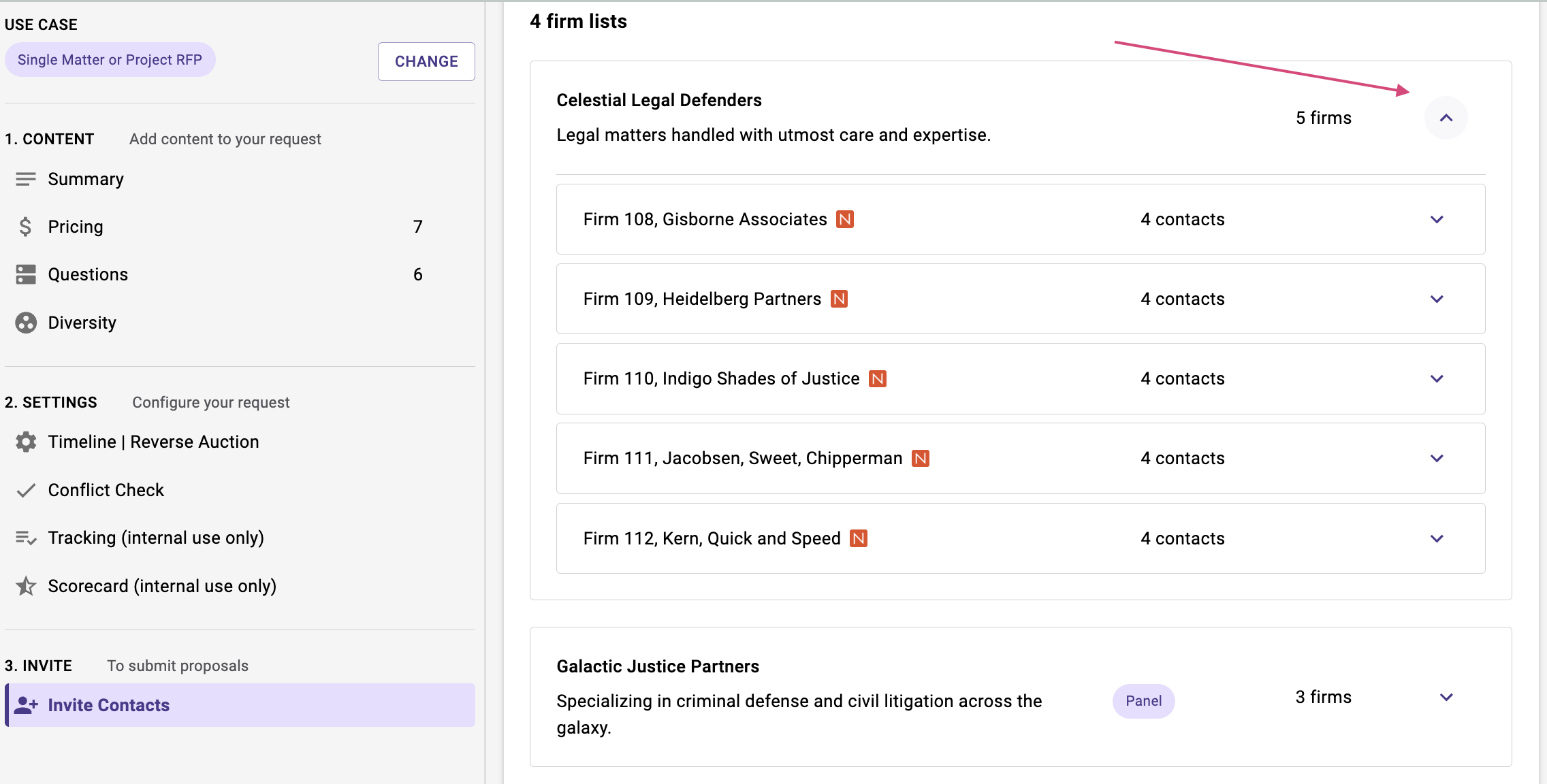
Task: Click '4 contacts' in the Firm 111 row
Action: (1182, 458)
